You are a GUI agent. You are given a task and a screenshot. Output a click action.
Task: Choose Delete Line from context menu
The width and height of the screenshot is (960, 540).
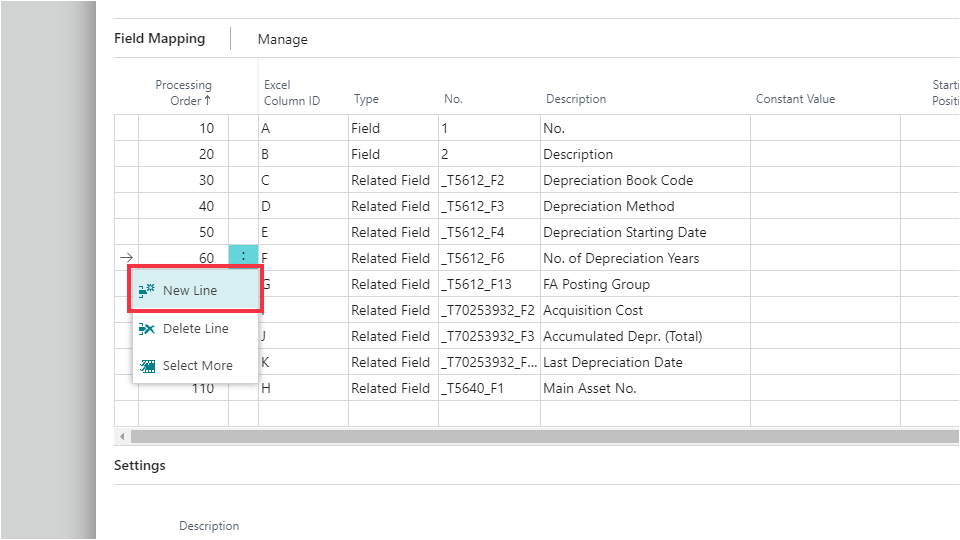tap(195, 329)
